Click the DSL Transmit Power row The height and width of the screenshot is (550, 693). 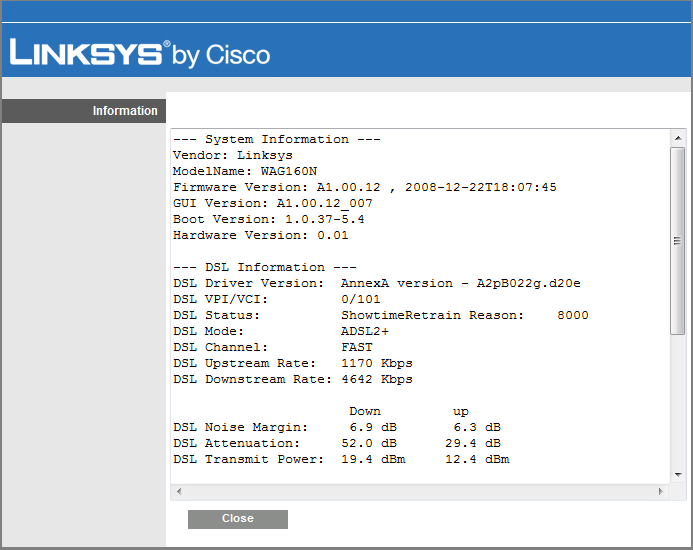point(341,459)
